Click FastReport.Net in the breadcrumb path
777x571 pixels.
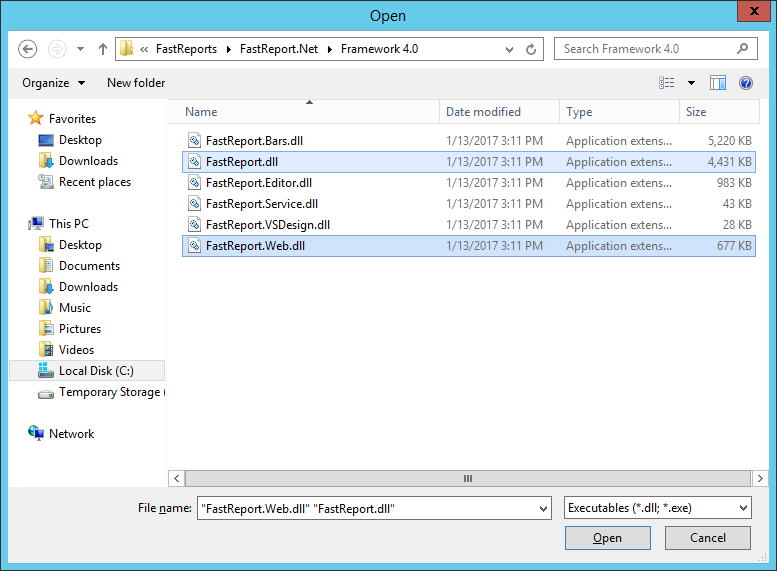[279, 49]
